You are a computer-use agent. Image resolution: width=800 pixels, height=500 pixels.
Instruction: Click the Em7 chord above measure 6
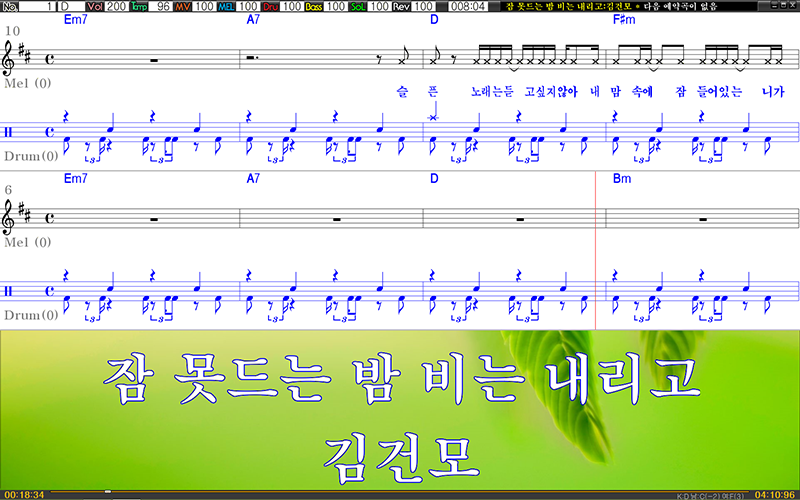(x=76, y=179)
